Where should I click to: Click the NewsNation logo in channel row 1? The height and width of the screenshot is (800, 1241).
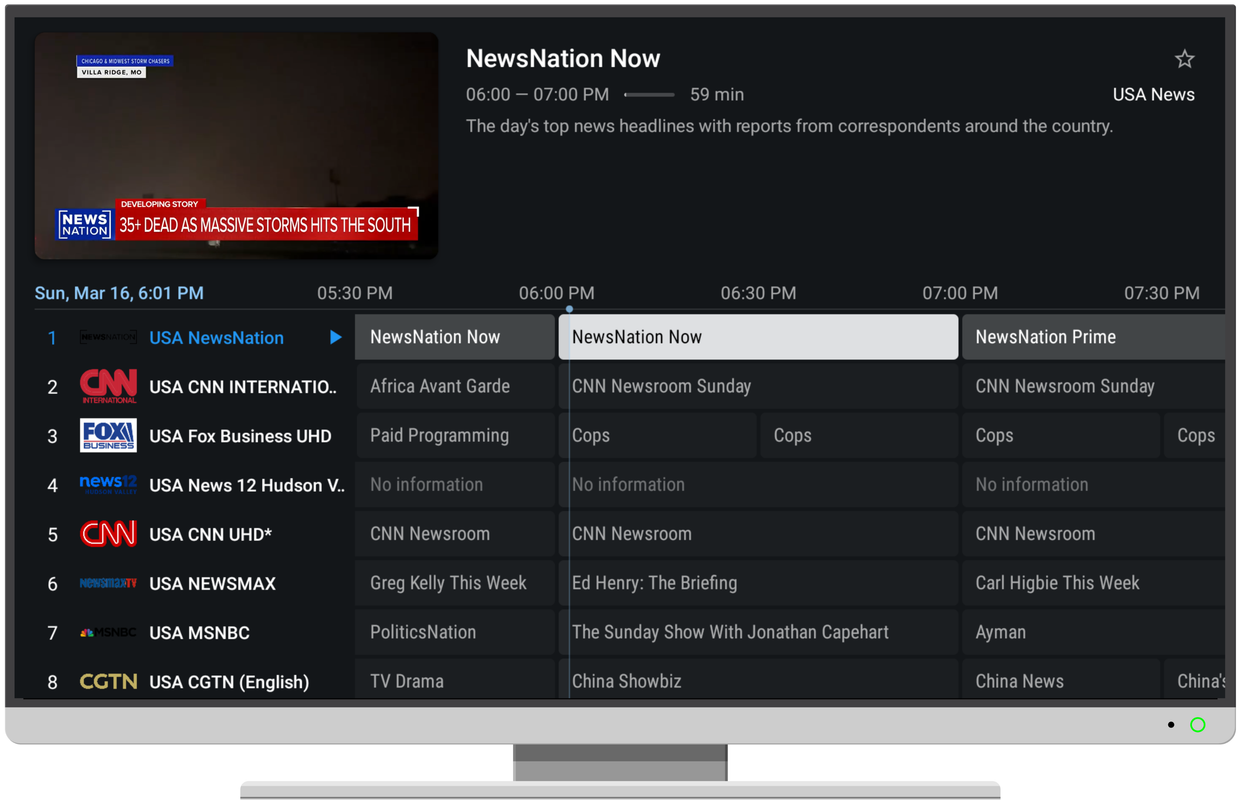[108, 337]
